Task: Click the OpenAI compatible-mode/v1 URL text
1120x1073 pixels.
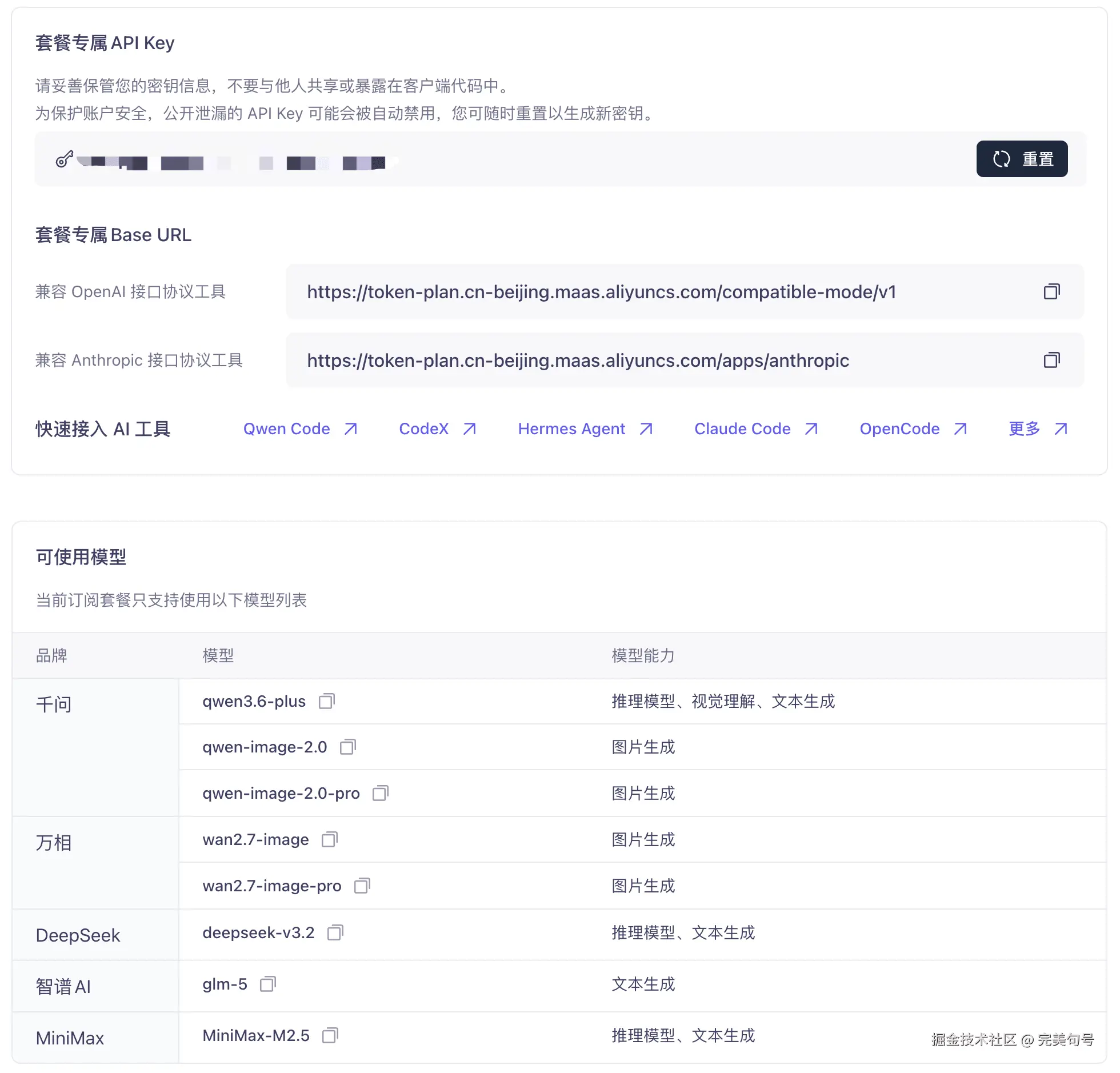Action: [x=602, y=292]
